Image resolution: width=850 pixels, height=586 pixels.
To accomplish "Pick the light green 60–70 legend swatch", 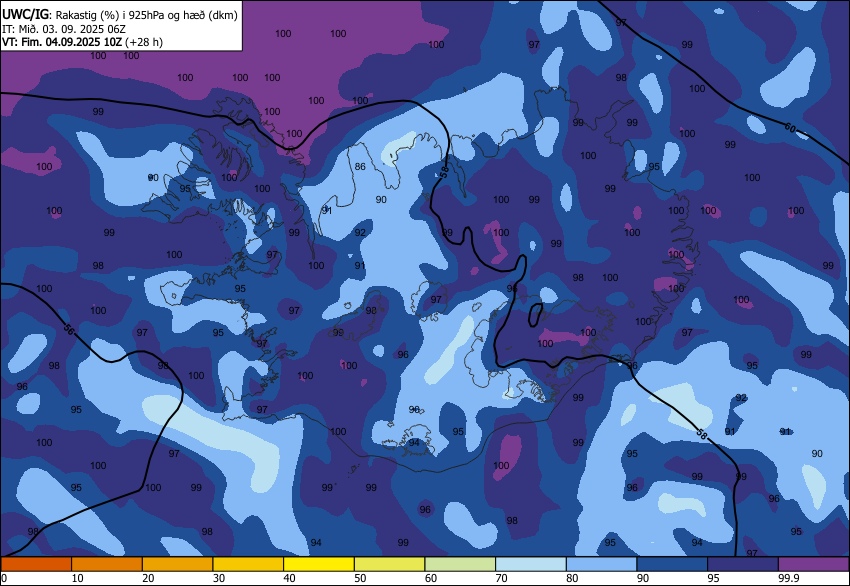I will click(x=460, y=564).
